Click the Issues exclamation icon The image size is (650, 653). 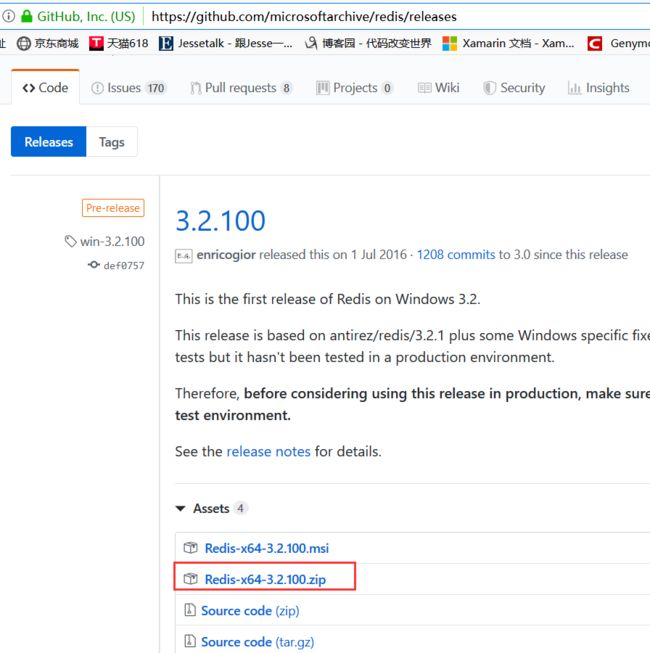tap(97, 88)
